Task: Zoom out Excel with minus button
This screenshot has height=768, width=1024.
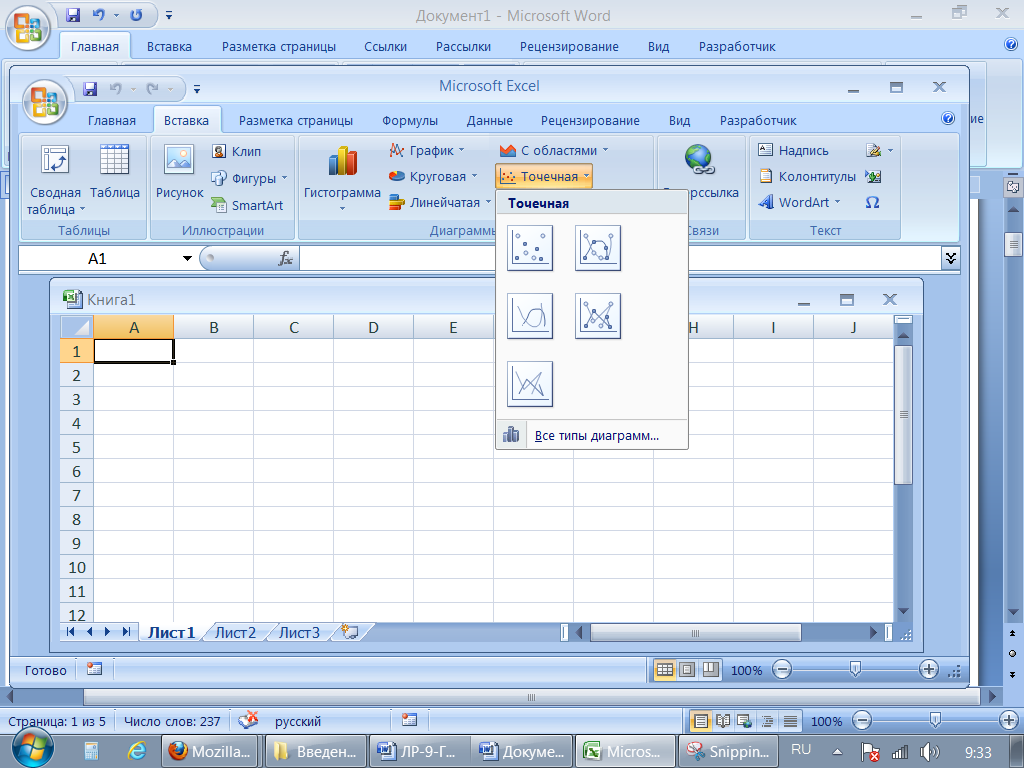Action: point(782,669)
